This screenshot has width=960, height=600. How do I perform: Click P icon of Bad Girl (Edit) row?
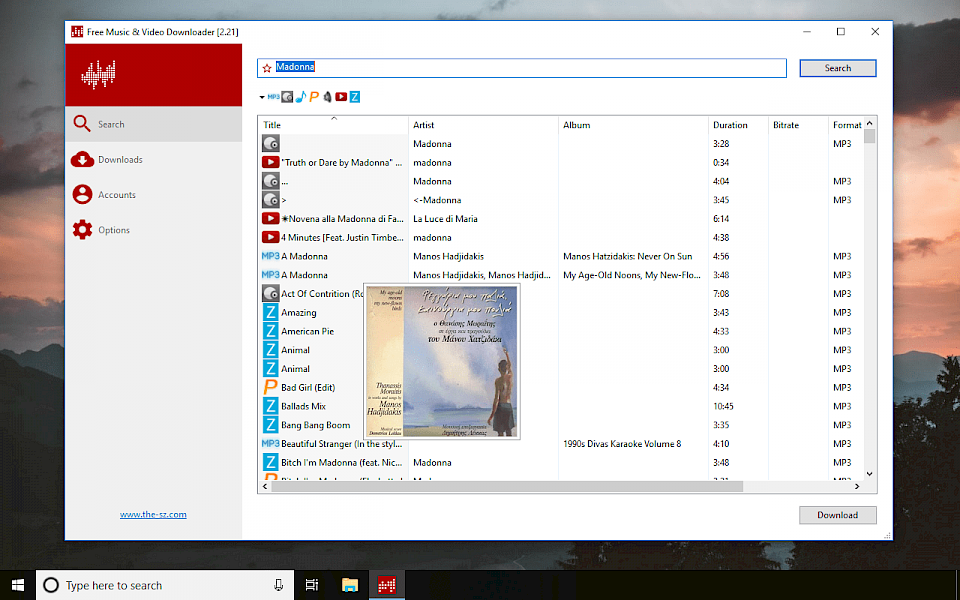(271, 388)
